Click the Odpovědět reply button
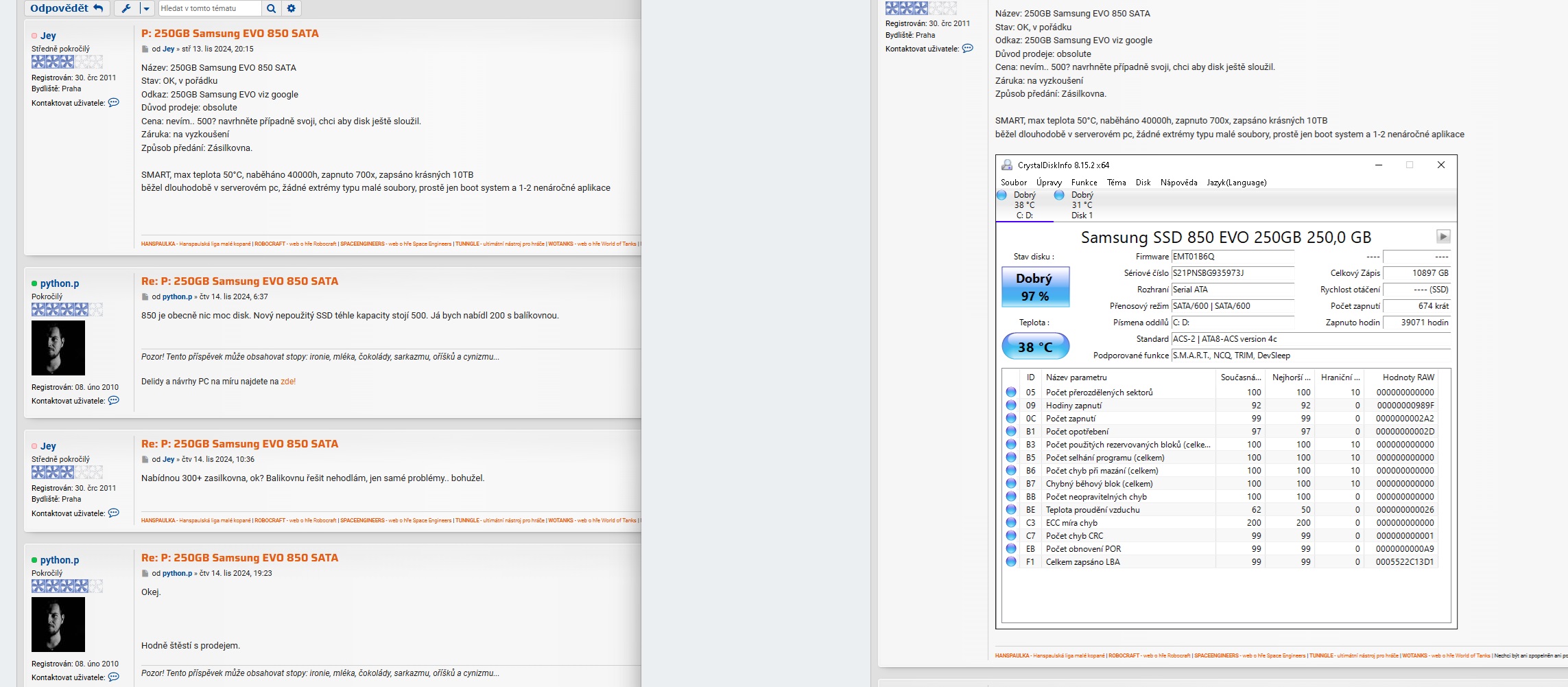Image resolution: width=1568 pixels, height=687 pixels. tap(67, 8)
